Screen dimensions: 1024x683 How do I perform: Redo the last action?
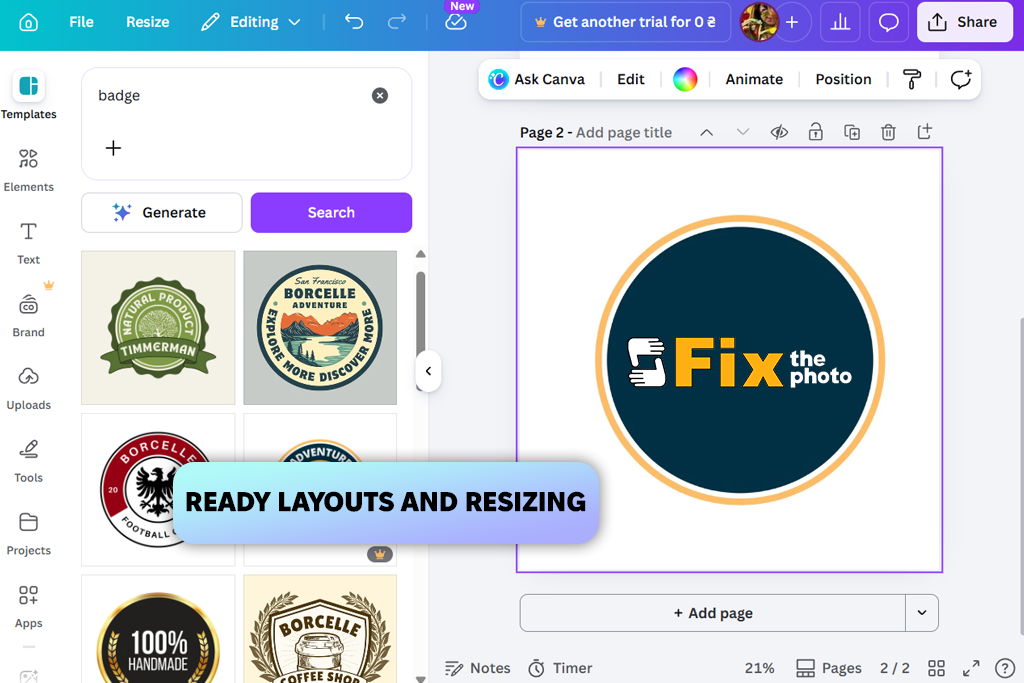tap(396, 22)
